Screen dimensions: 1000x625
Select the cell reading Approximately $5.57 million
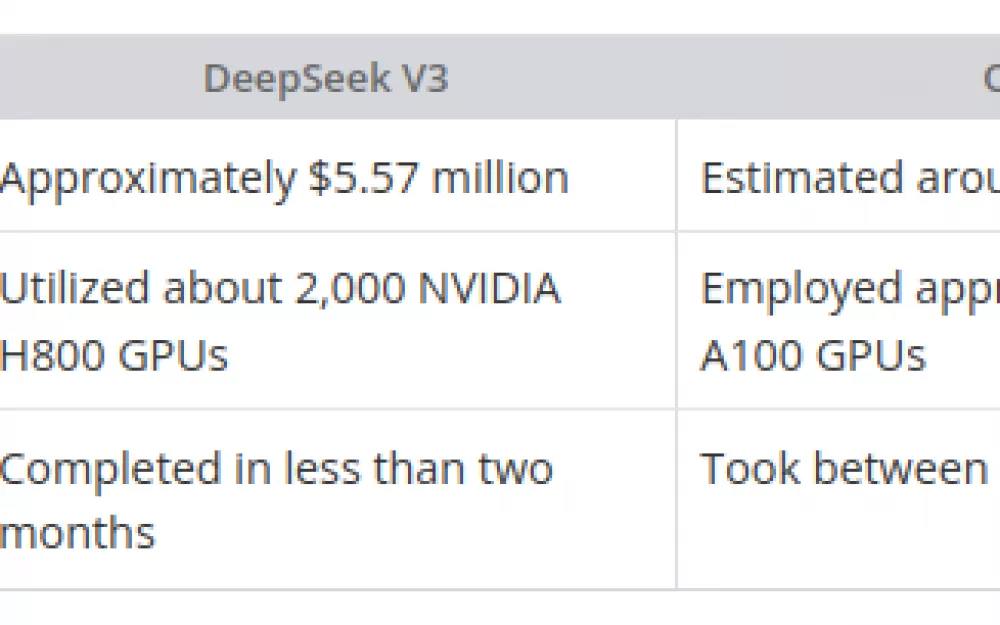(337, 175)
